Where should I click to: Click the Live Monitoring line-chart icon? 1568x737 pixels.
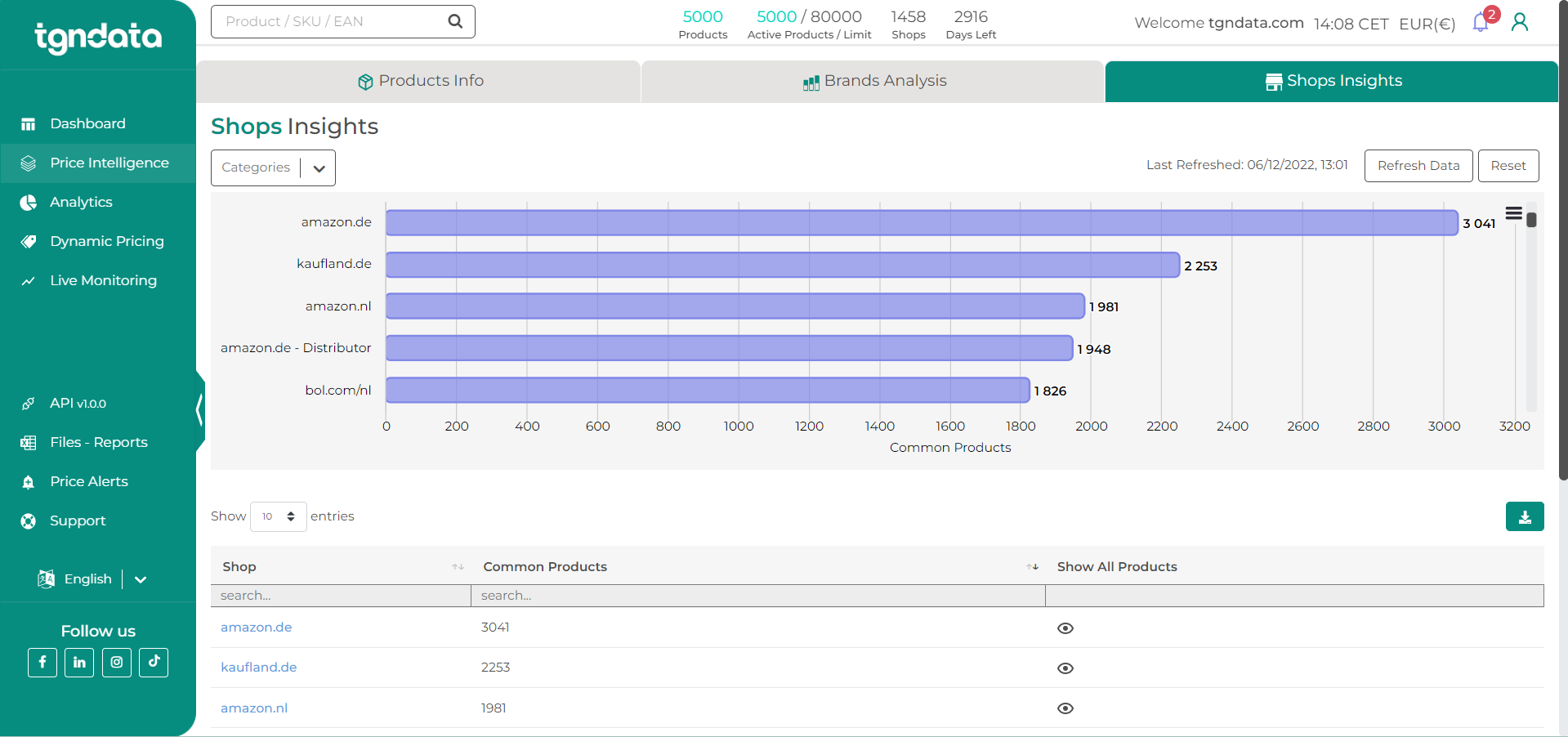coord(29,281)
